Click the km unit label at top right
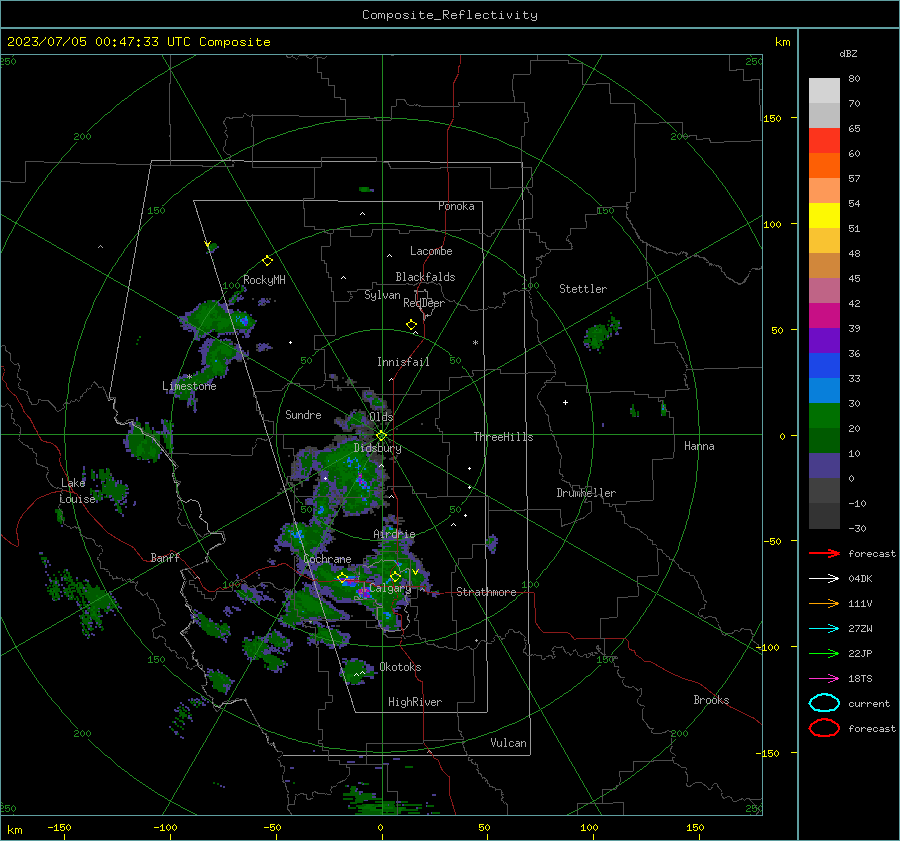The image size is (900, 841). 782,42
